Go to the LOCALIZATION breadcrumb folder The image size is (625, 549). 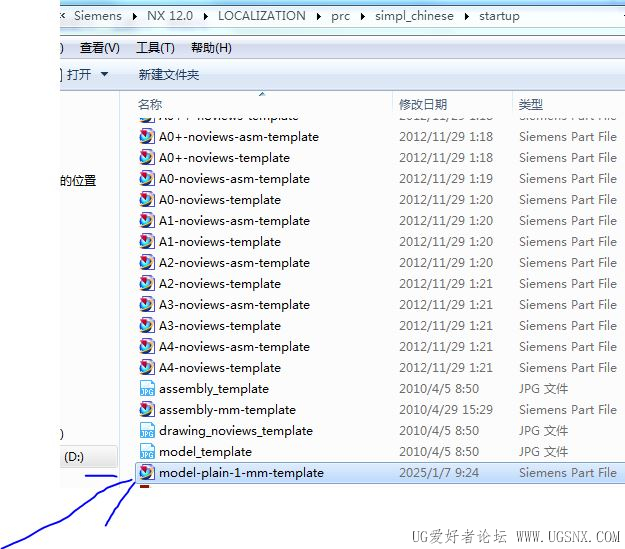coord(261,16)
